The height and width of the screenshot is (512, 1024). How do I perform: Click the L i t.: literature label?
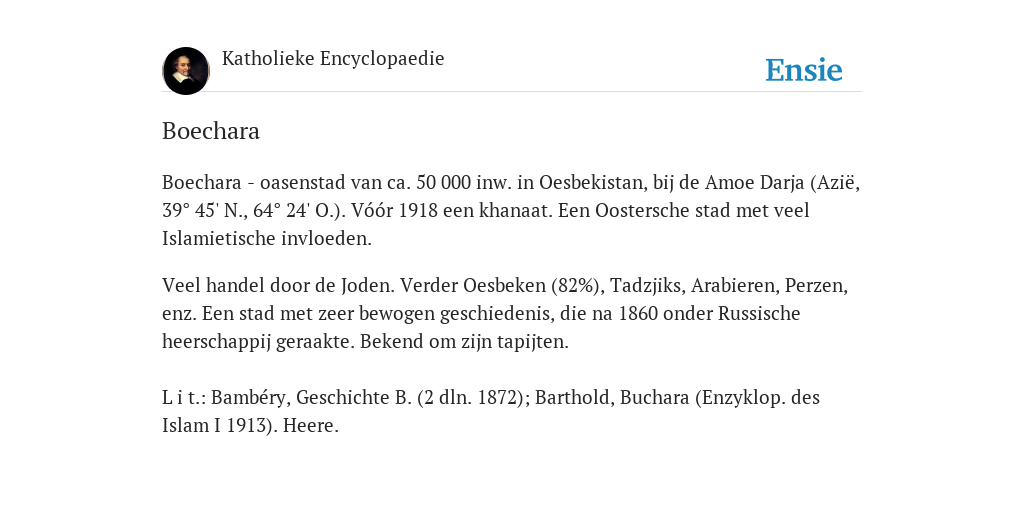click(x=184, y=398)
